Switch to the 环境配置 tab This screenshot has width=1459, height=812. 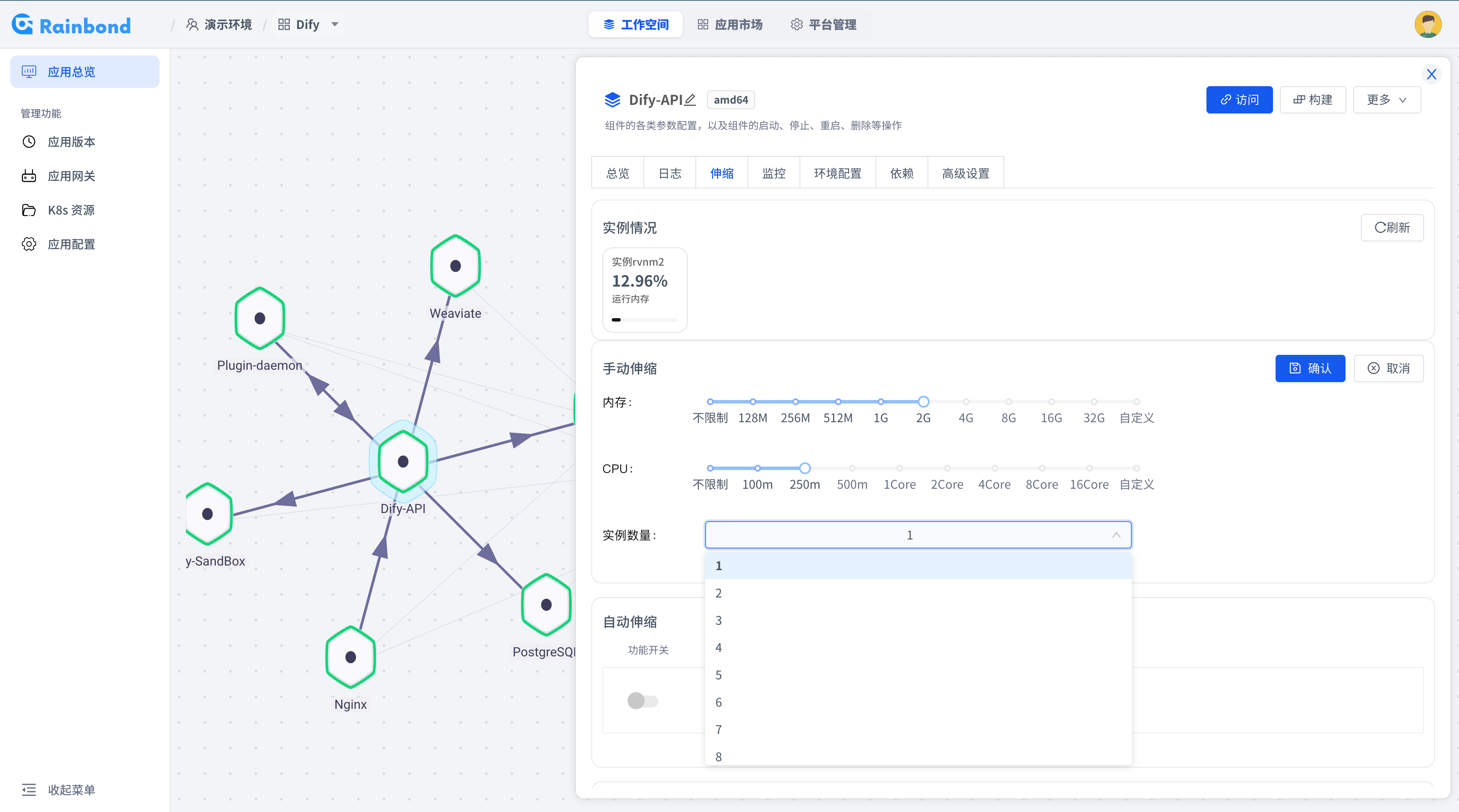[x=838, y=173]
